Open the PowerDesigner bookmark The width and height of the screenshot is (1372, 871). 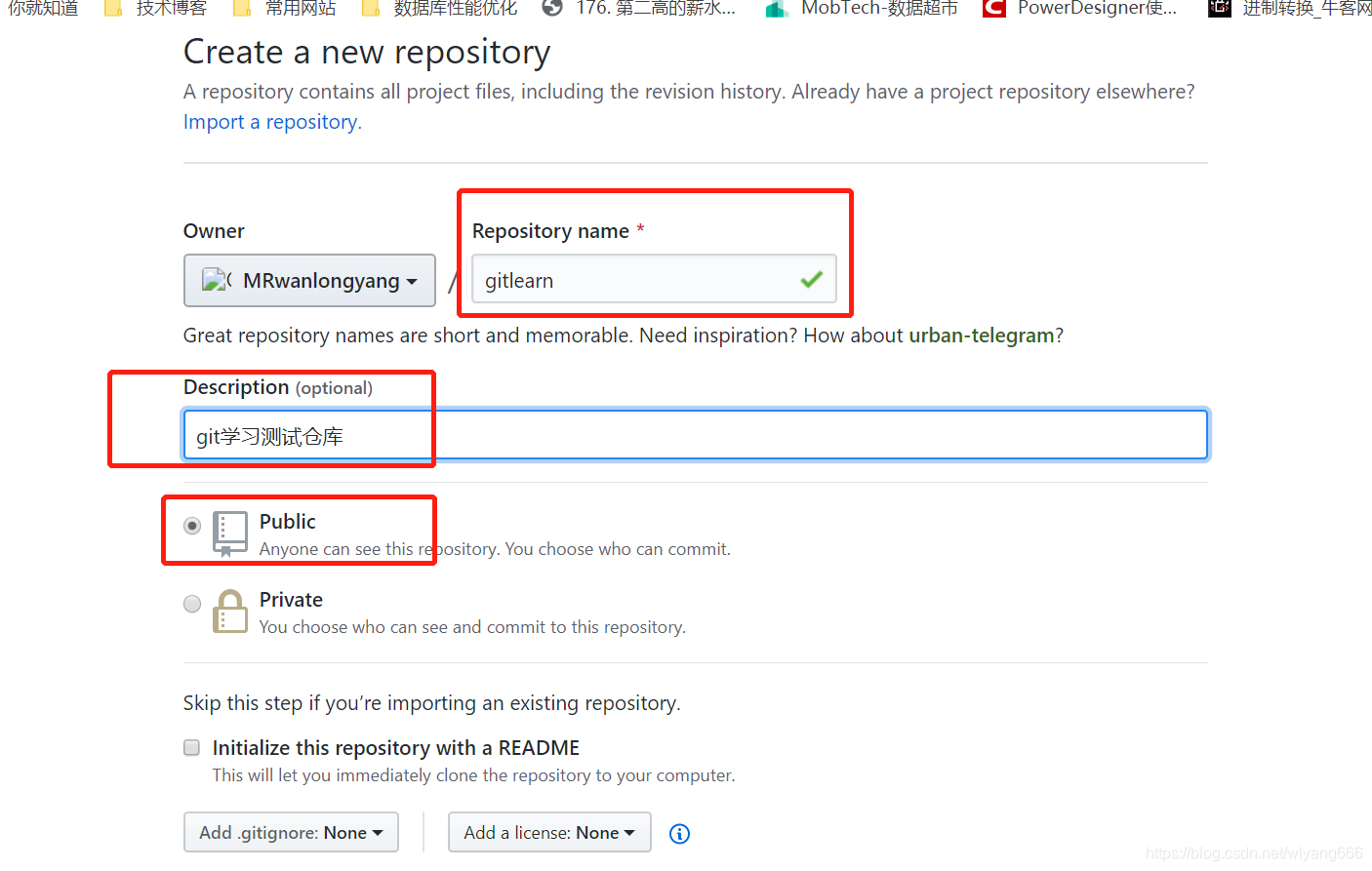(1080, 9)
